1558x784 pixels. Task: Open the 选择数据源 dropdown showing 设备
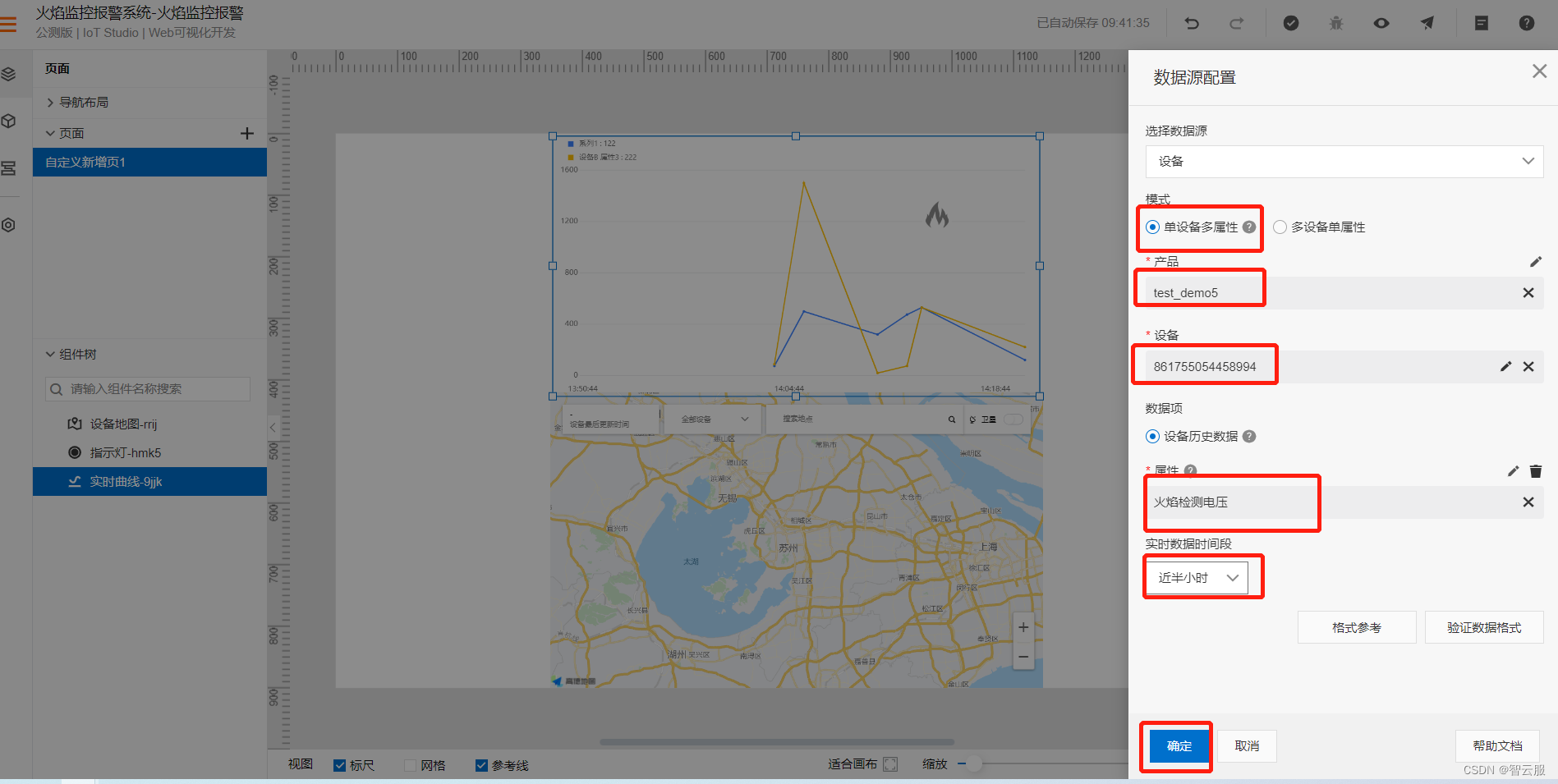click(x=1344, y=161)
